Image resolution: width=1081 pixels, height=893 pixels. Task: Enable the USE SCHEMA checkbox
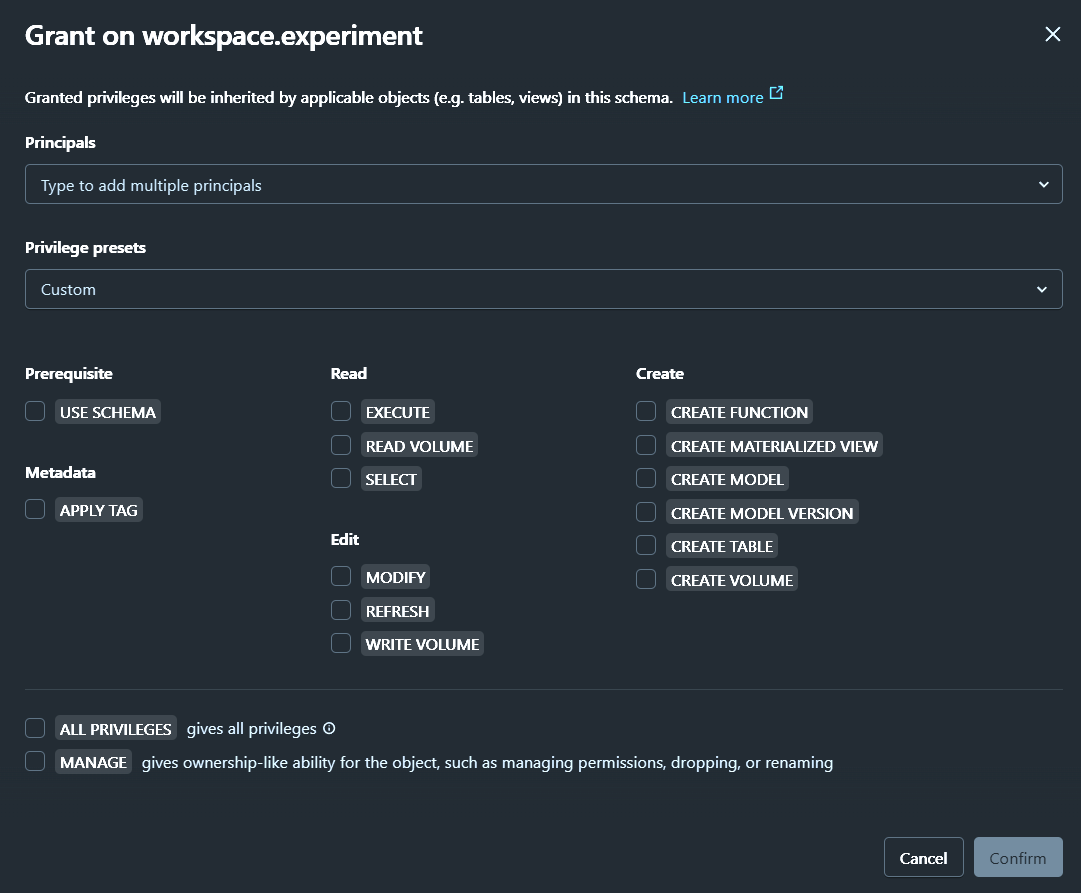point(36,412)
